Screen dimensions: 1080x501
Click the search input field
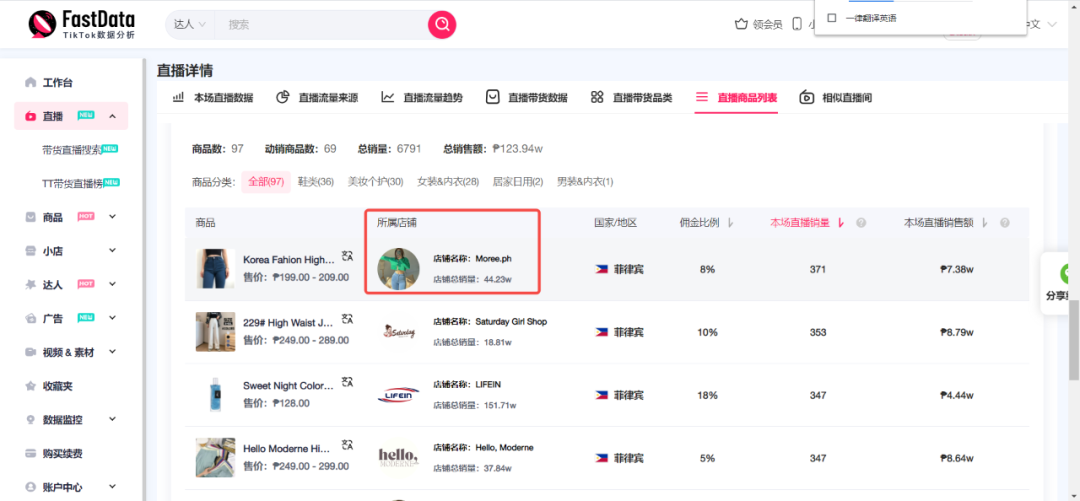[320, 25]
